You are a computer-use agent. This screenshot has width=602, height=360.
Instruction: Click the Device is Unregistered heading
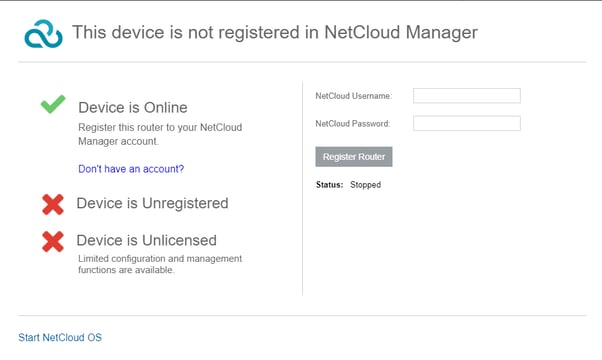pyautogui.click(x=152, y=203)
